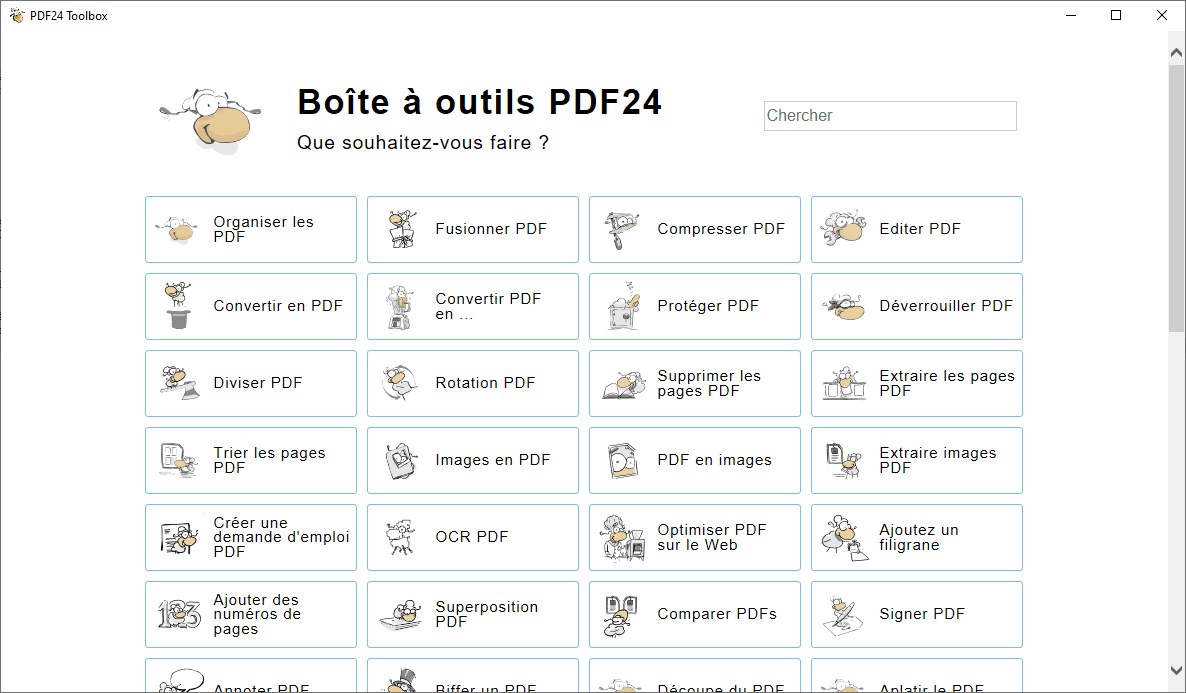Select Optimiser PDF sur le Web
The width and height of the screenshot is (1186, 693).
pos(694,538)
